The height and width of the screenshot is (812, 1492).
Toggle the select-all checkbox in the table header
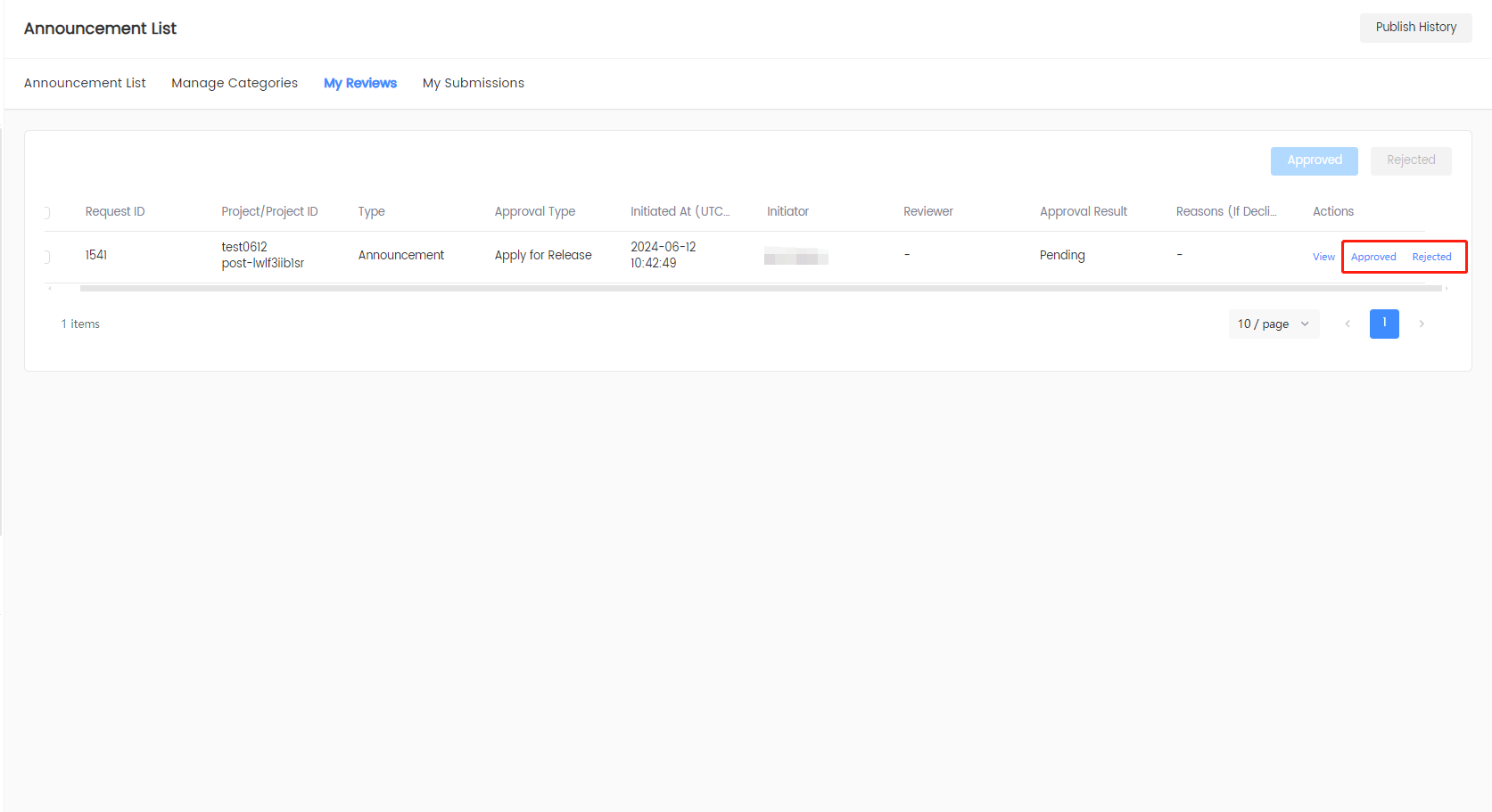[x=46, y=212]
